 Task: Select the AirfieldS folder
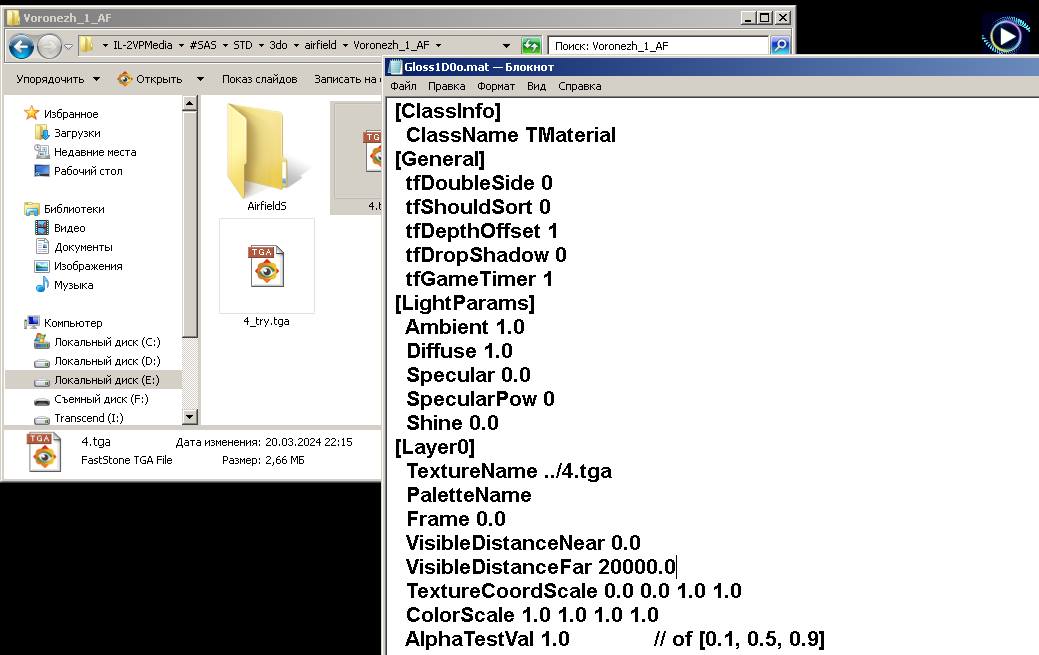[x=266, y=158]
